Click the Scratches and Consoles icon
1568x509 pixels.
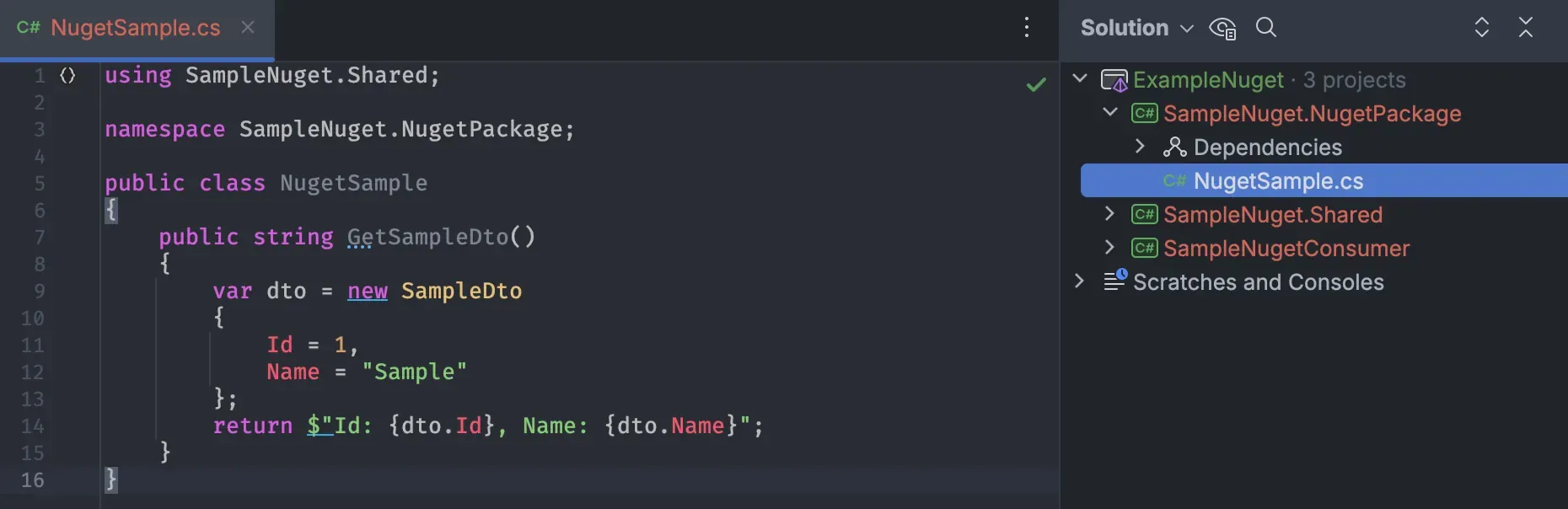[1115, 280]
